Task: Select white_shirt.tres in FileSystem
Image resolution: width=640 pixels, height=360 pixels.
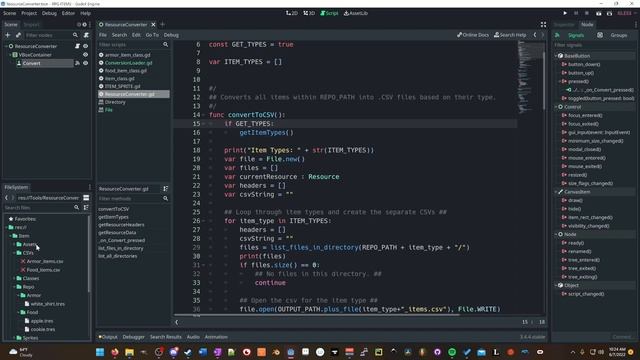Action: click(48, 304)
